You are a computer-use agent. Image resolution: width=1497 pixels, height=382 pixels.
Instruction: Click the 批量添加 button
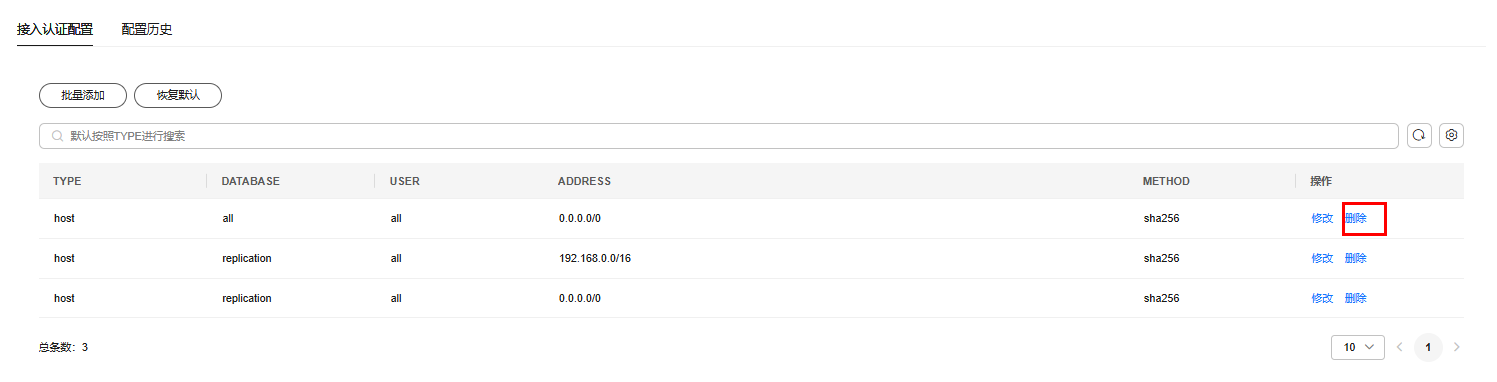[x=83, y=95]
